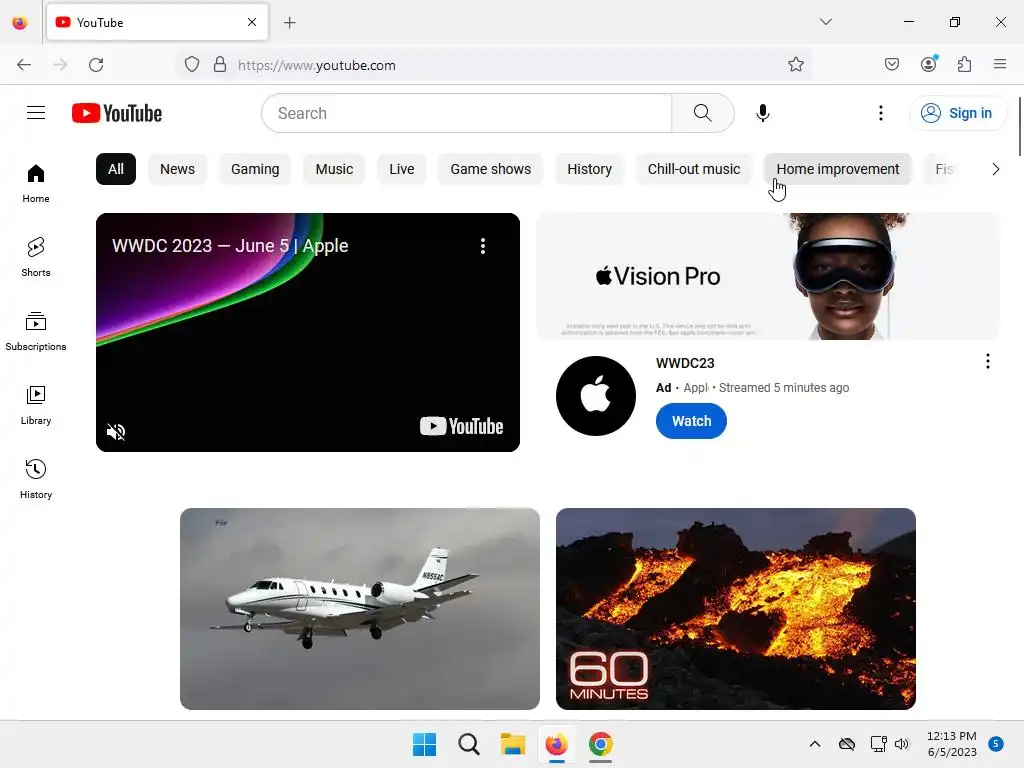Go back with browser back arrow
This screenshot has width=1024, height=768.
tap(24, 65)
